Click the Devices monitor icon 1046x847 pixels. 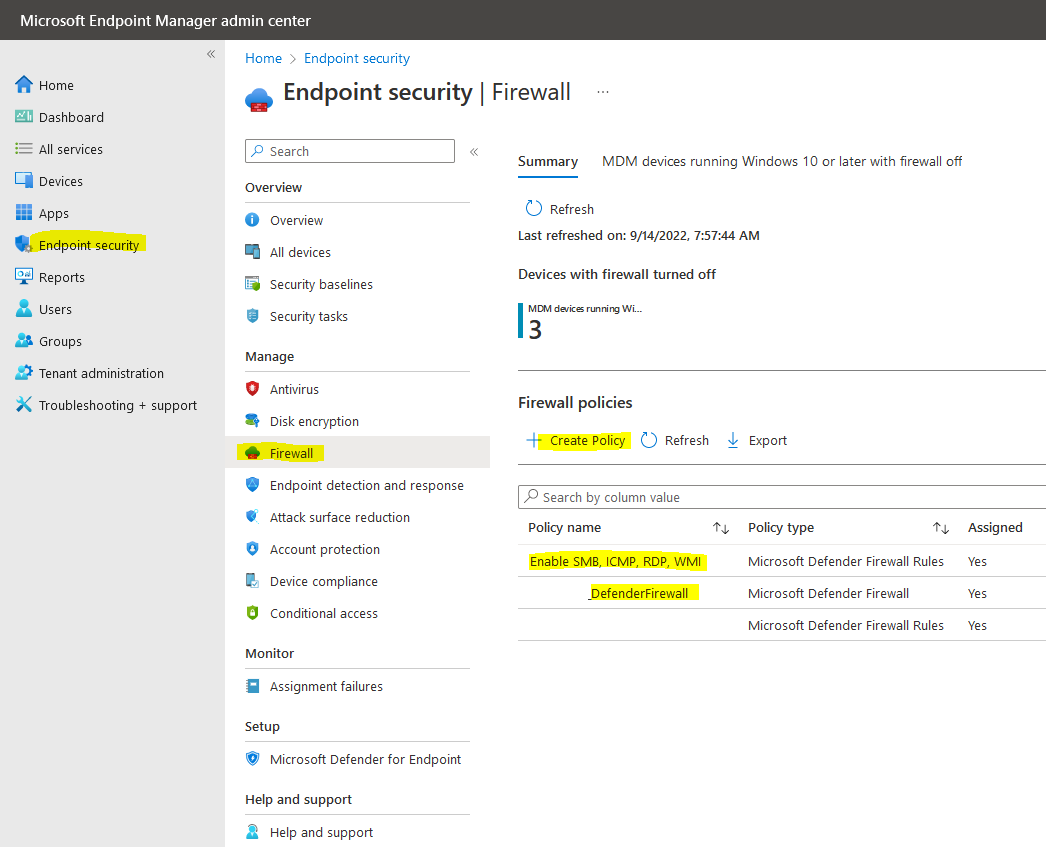pos(24,181)
